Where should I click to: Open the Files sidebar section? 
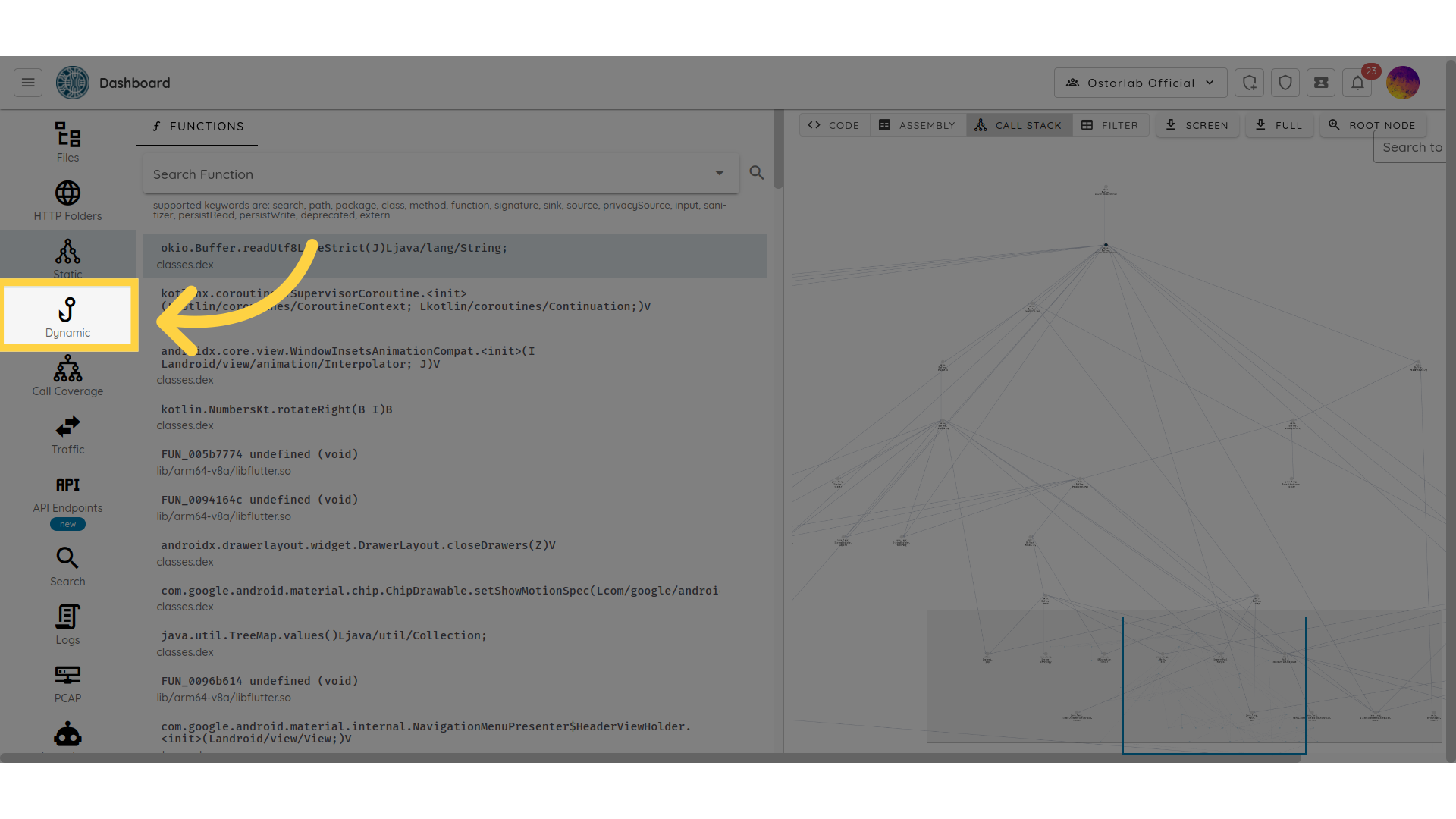coord(67,143)
